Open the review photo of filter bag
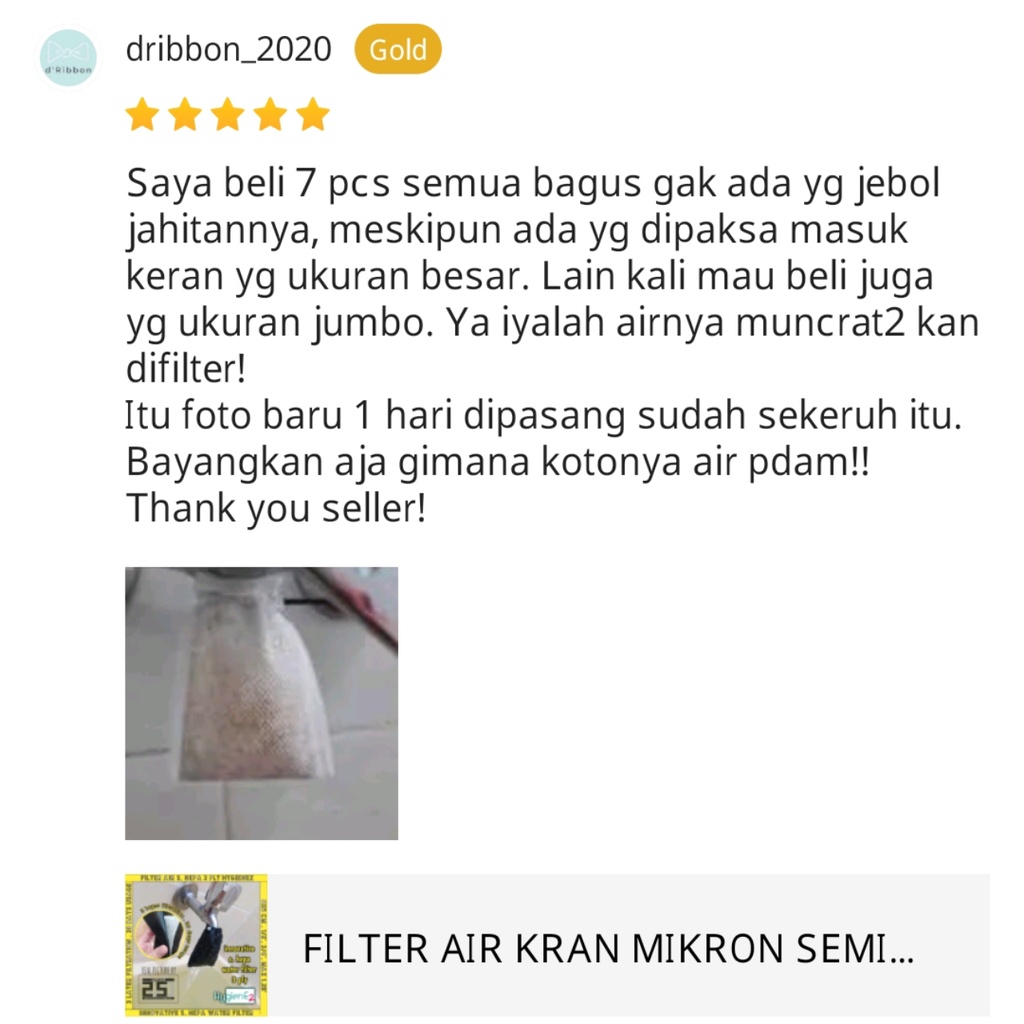 pos(261,703)
